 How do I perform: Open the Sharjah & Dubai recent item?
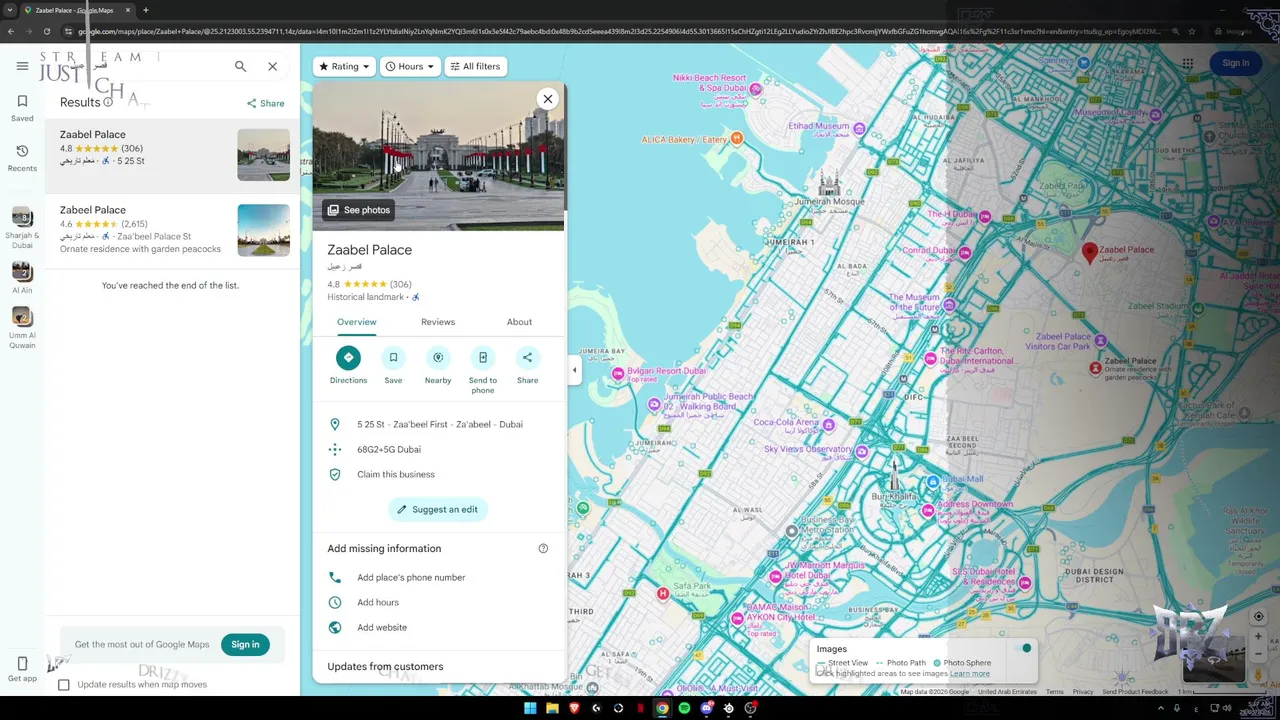click(x=22, y=228)
